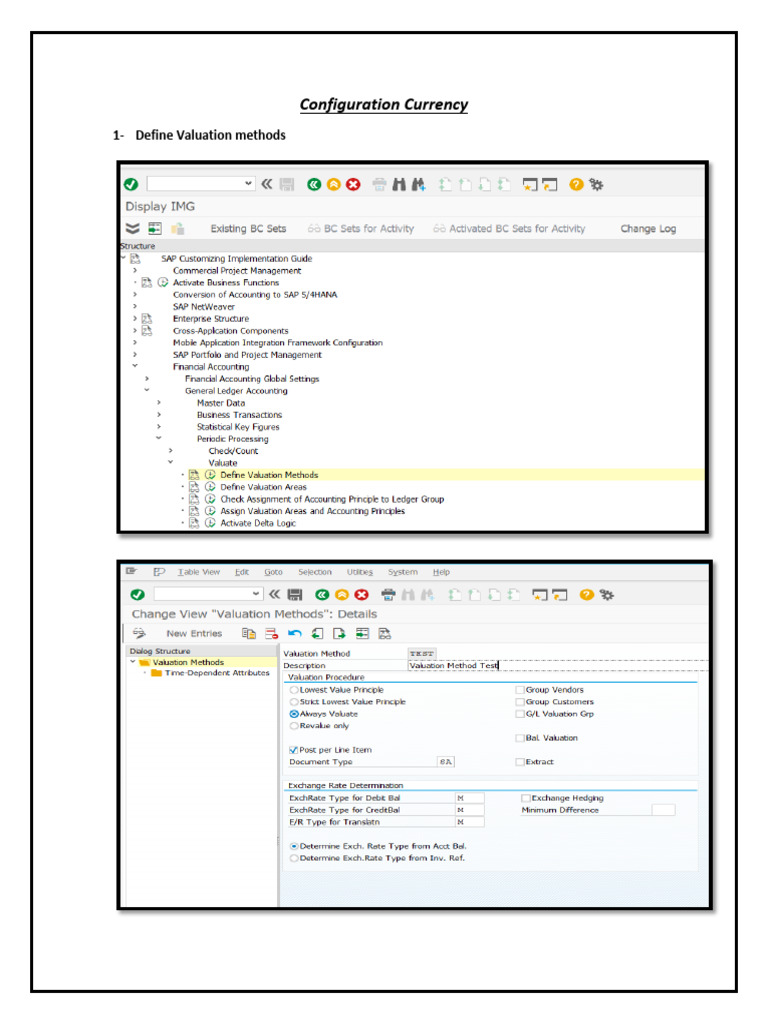Image resolution: width=768 pixels, height=1024 pixels.
Task: Enable the G/L Valuation Grp checkbox
Action: pyautogui.click(x=520, y=714)
